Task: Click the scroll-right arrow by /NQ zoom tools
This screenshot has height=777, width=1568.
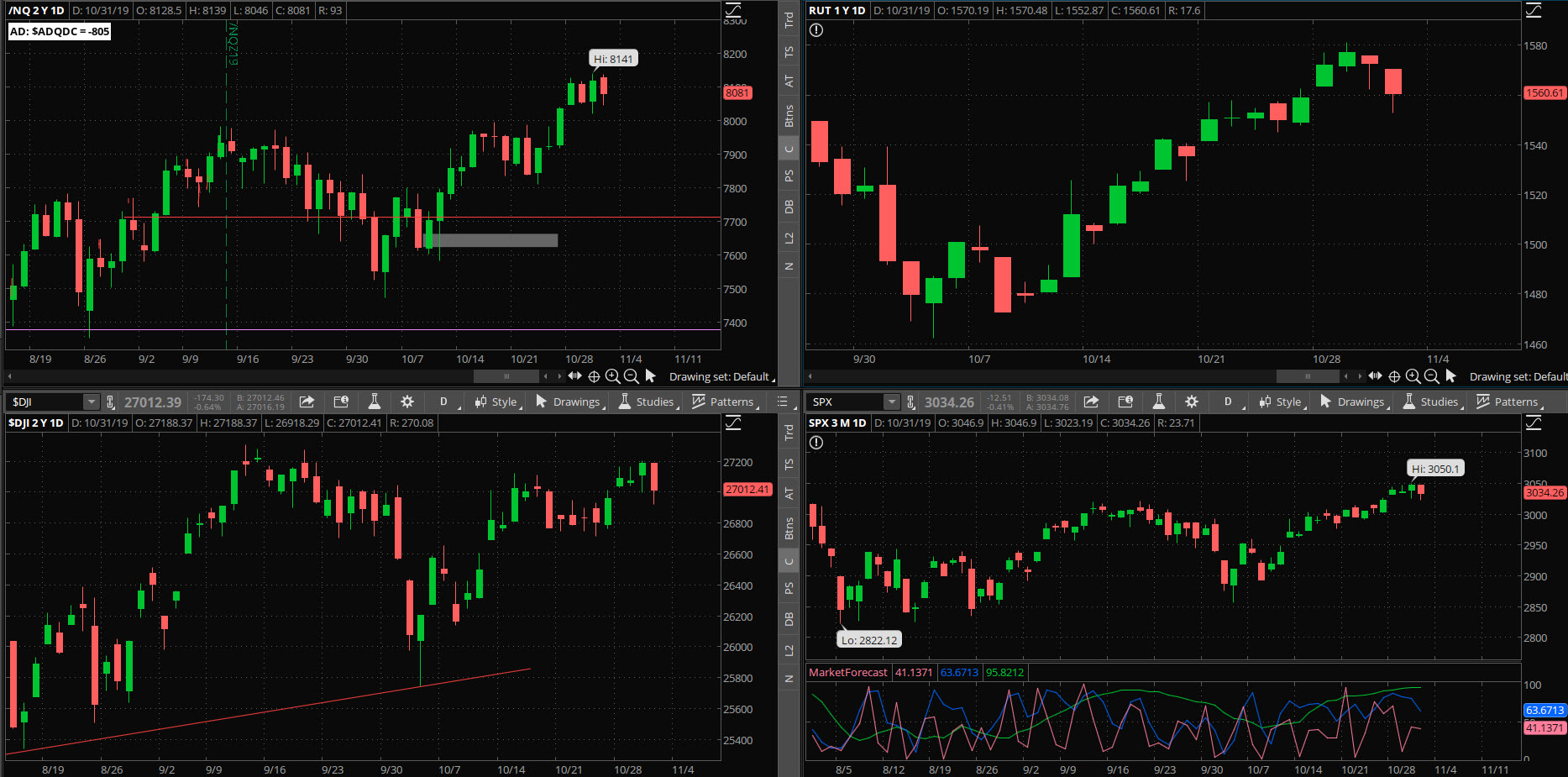Action: point(559,375)
